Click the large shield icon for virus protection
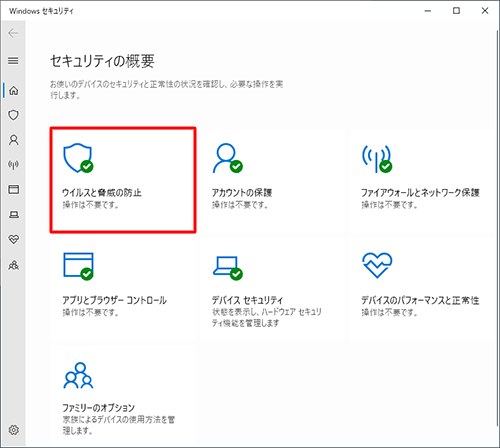The image size is (500, 448). pyautogui.click(x=78, y=158)
